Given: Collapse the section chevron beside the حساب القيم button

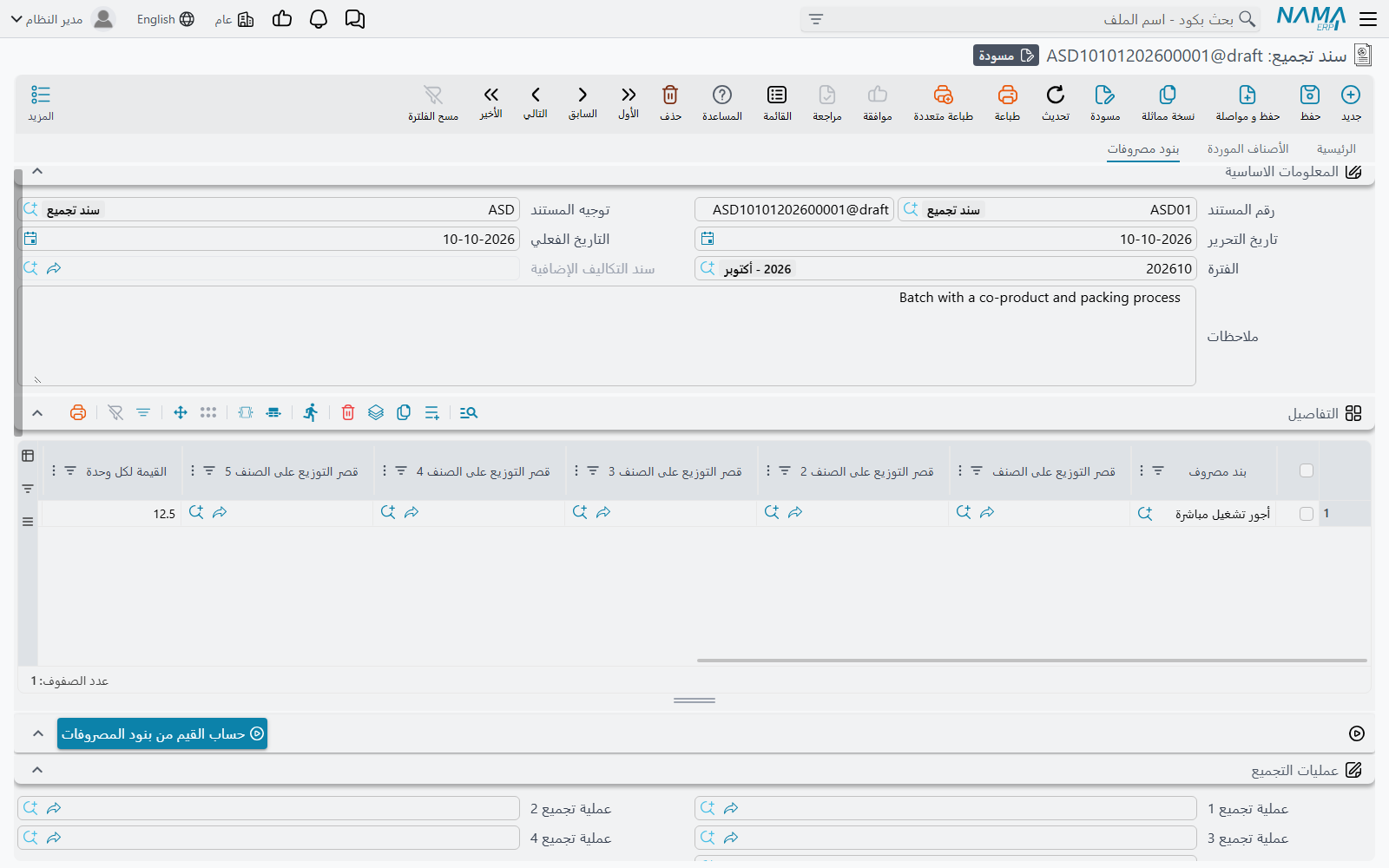Looking at the screenshot, I should [x=37, y=733].
